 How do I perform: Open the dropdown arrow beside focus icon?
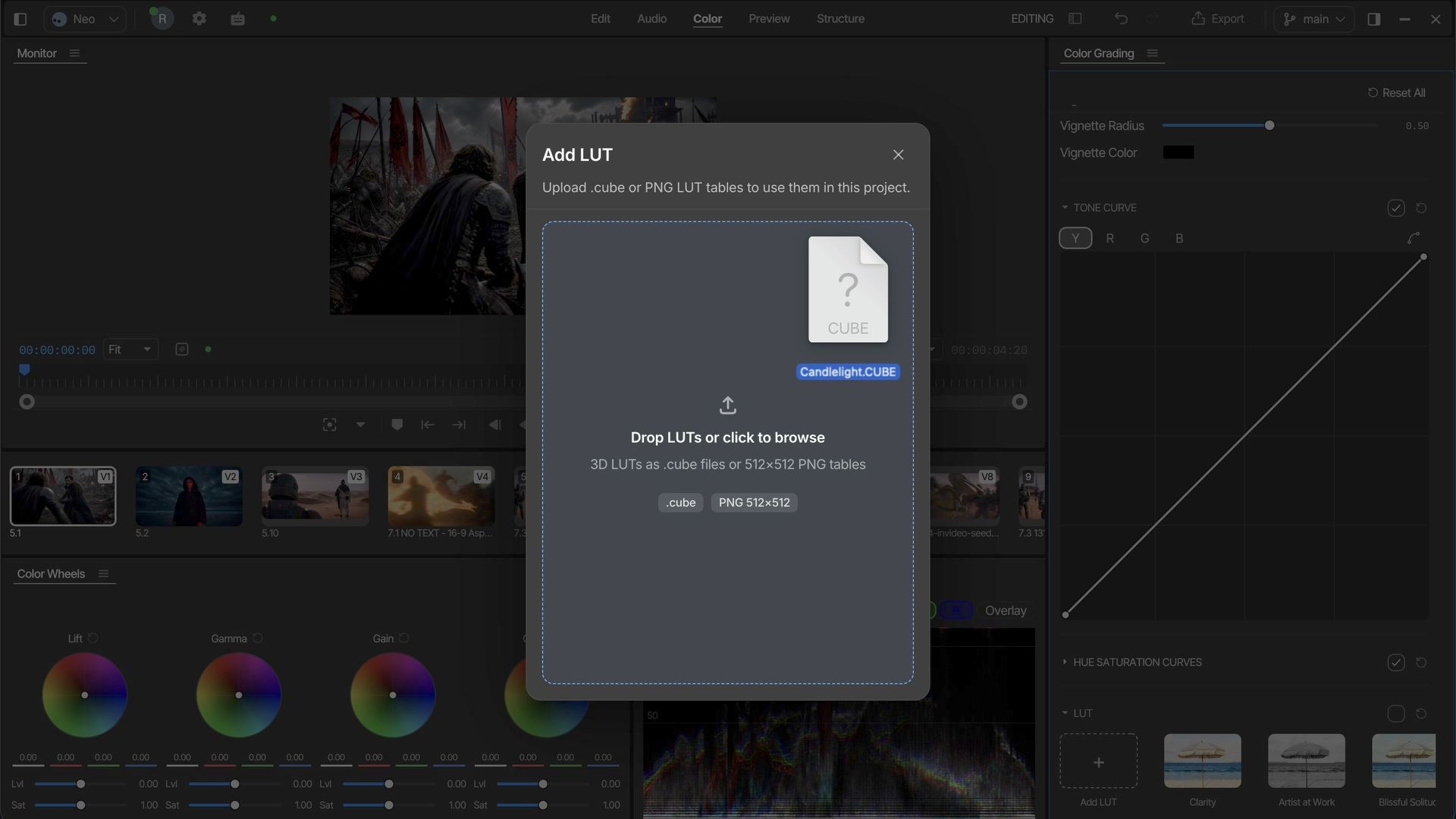pos(361,425)
